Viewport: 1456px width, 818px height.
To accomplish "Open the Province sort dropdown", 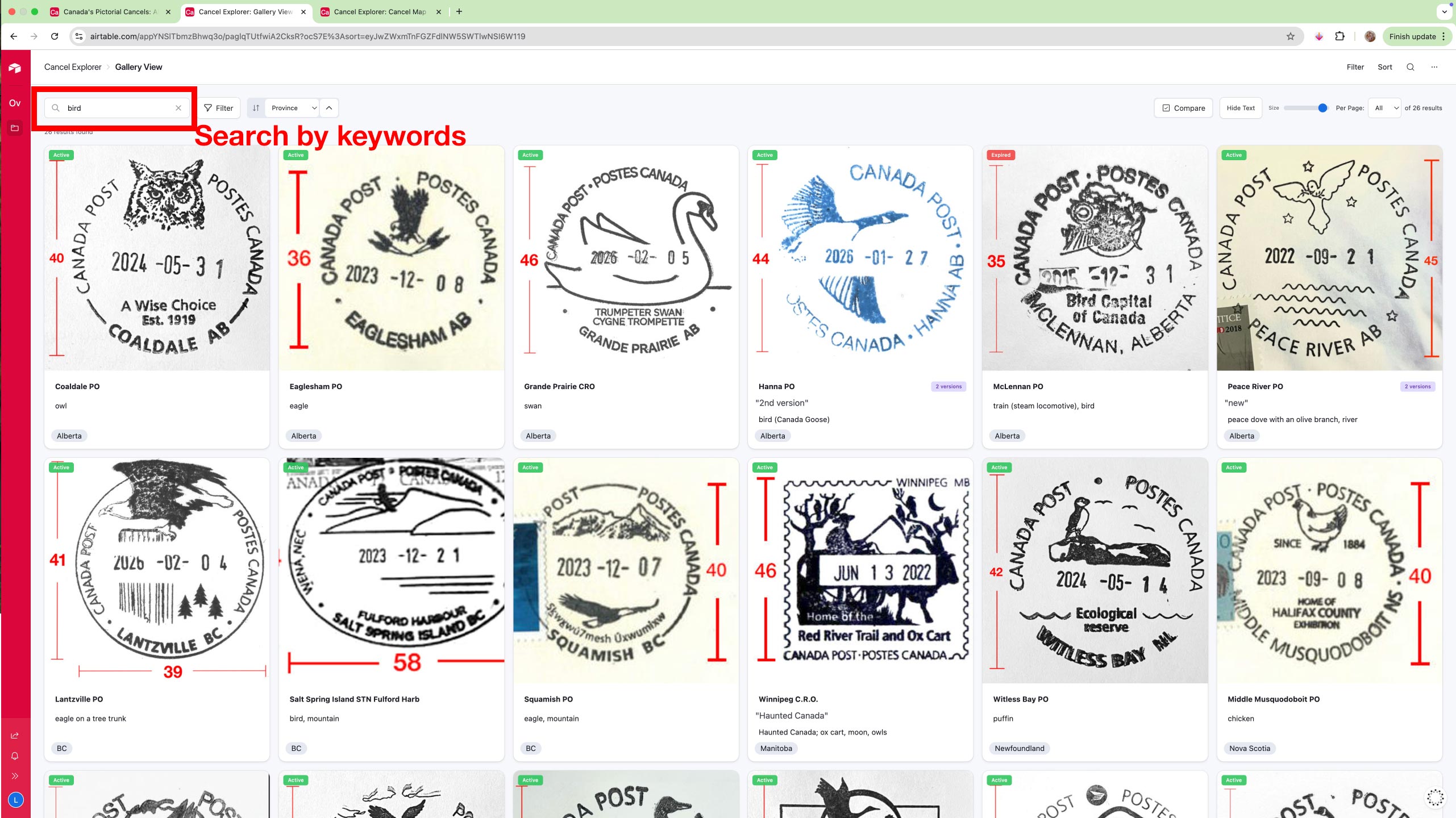I will (x=293, y=108).
